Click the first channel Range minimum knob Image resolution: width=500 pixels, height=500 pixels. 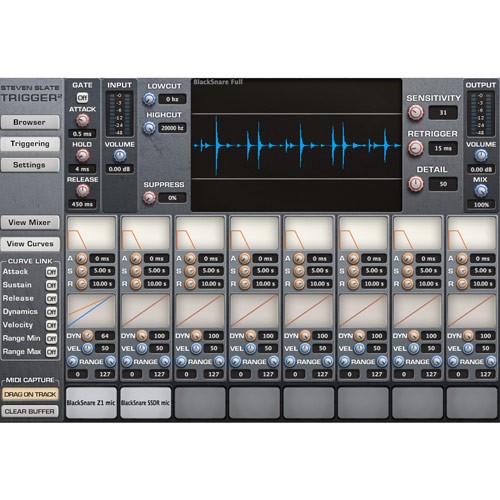pos(72,361)
